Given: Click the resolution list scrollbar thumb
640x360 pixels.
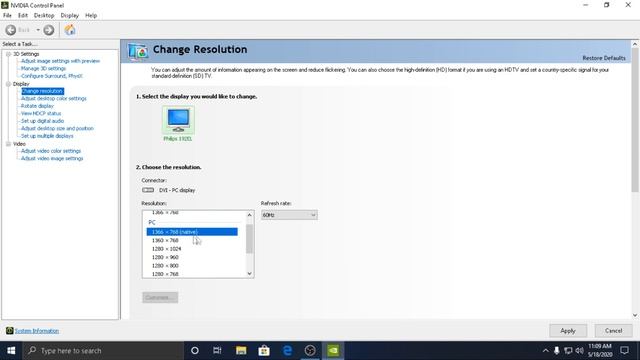Looking at the screenshot, I should click(x=249, y=238).
